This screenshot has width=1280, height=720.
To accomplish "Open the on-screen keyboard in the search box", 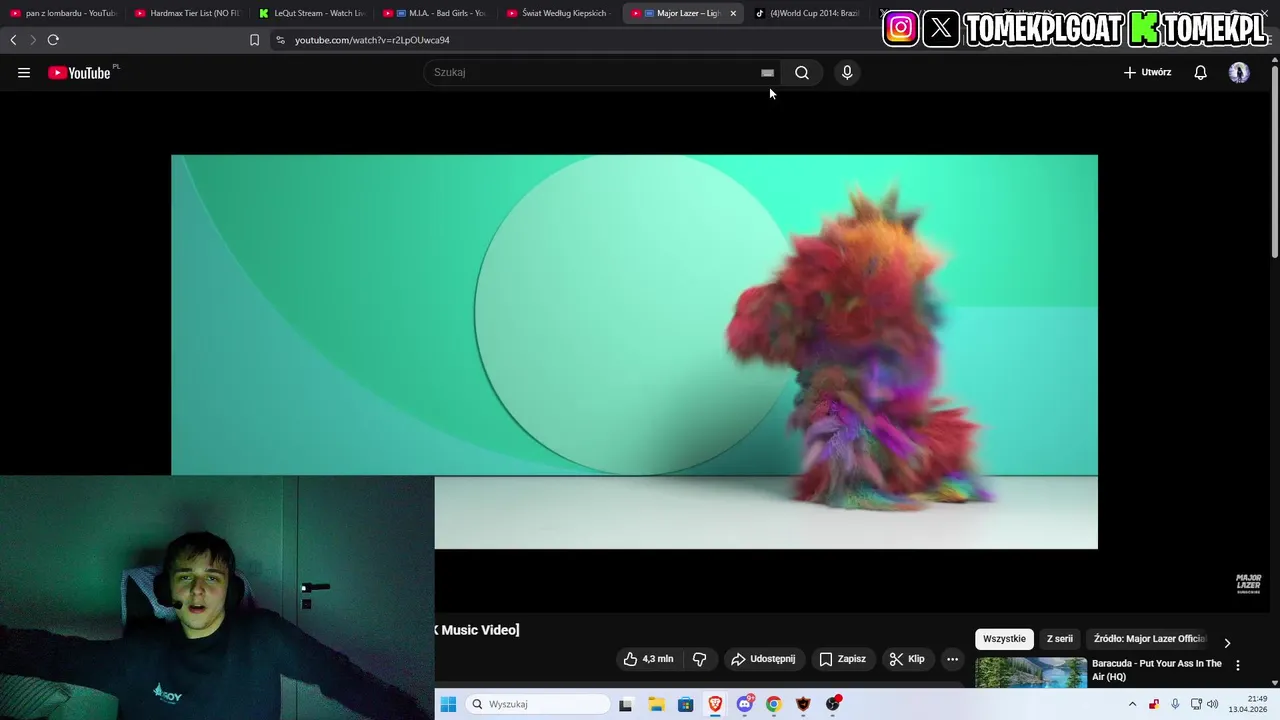I will pyautogui.click(x=767, y=72).
